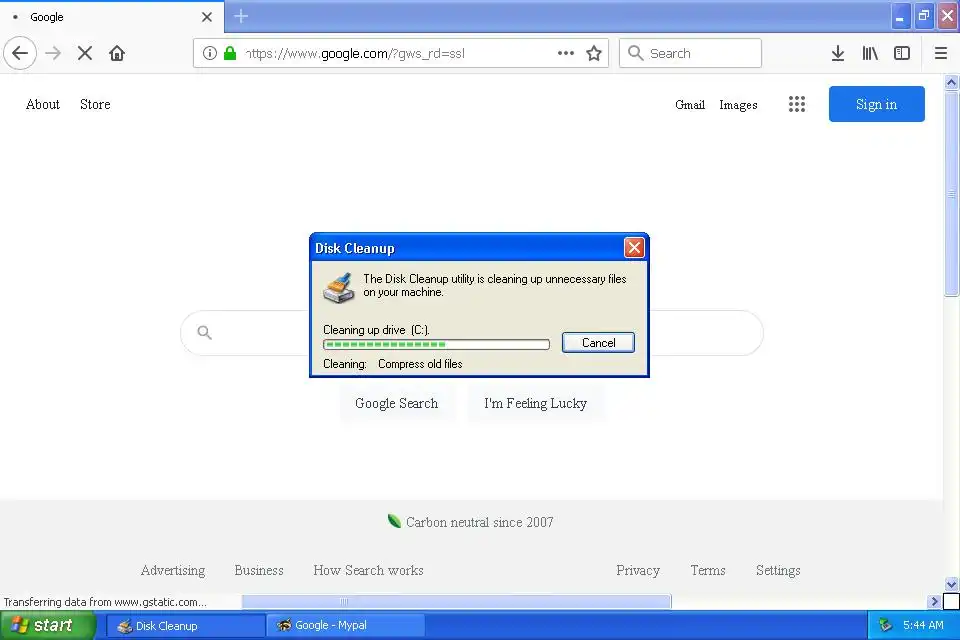960x640 pixels.
Task: Open a new tab with plus button
Action: (241, 17)
